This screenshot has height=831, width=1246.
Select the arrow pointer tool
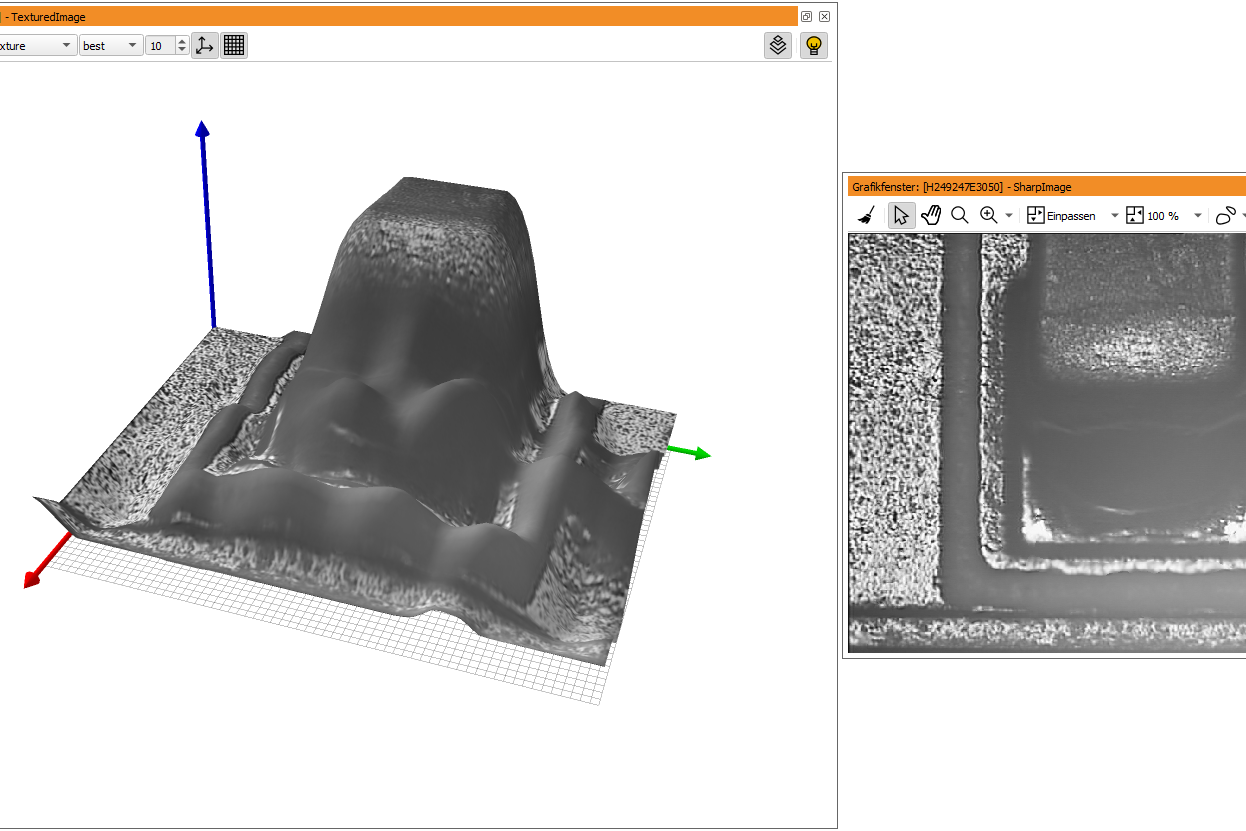pyautogui.click(x=901, y=215)
